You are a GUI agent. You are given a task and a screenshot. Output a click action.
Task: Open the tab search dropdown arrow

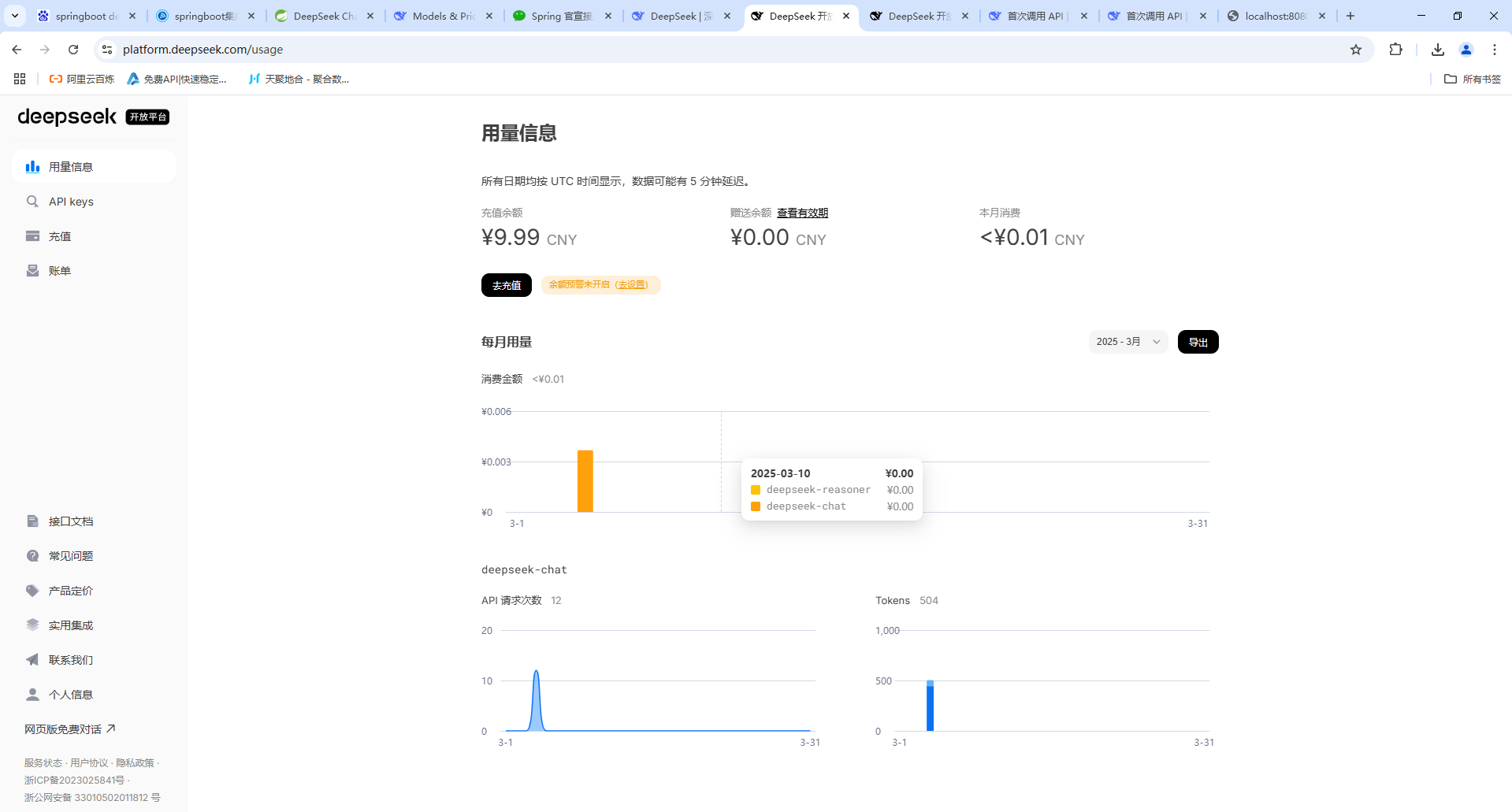coord(15,16)
